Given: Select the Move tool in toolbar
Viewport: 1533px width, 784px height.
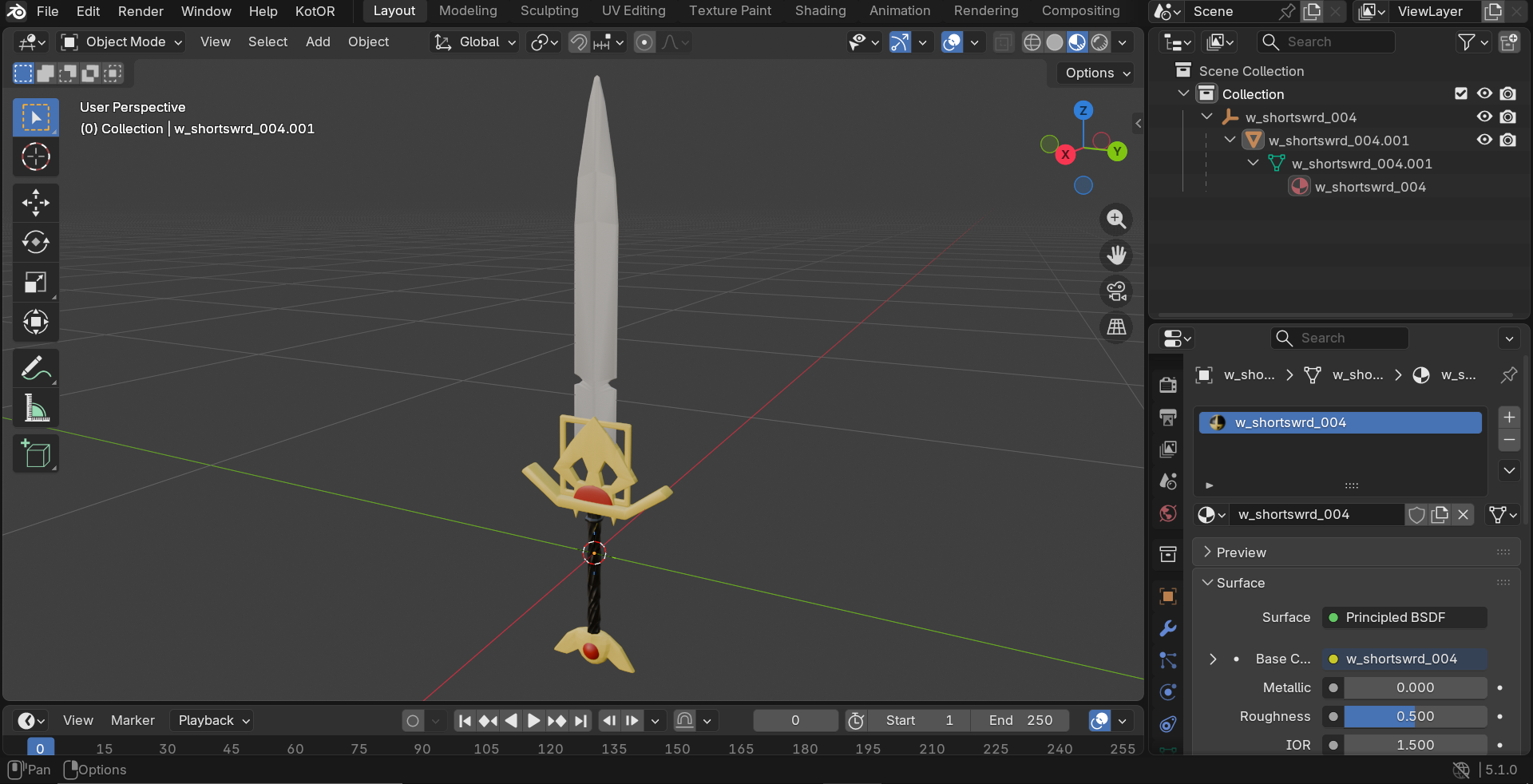Looking at the screenshot, I should (x=35, y=203).
